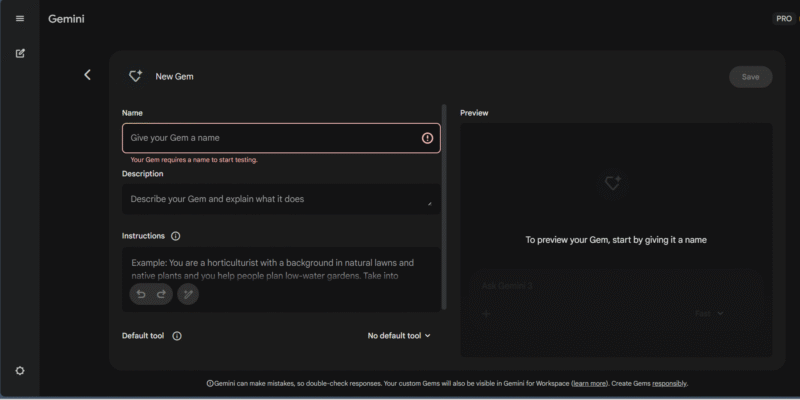The width and height of the screenshot is (800, 400).
Task: Click the Description label text
Action: (142, 173)
